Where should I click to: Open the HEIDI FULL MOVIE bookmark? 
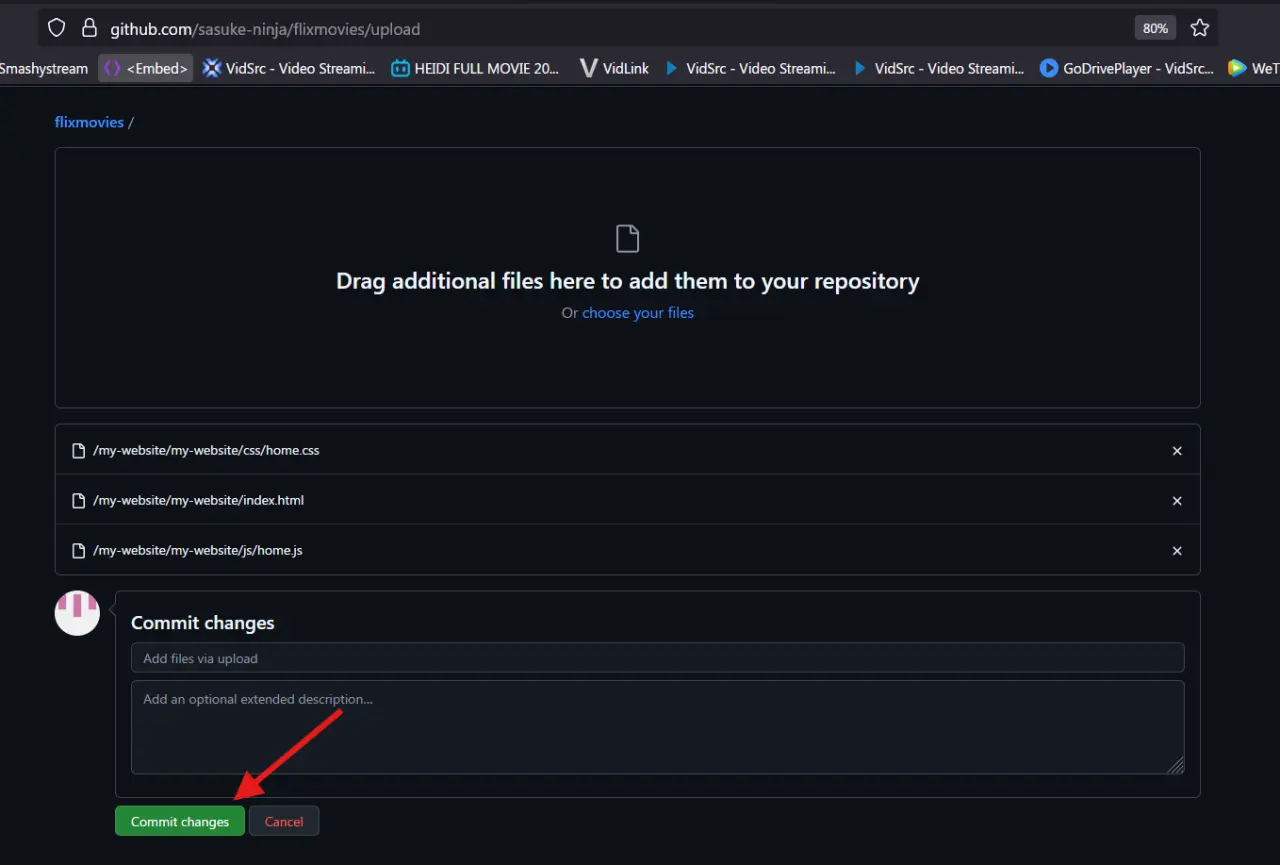pos(475,68)
